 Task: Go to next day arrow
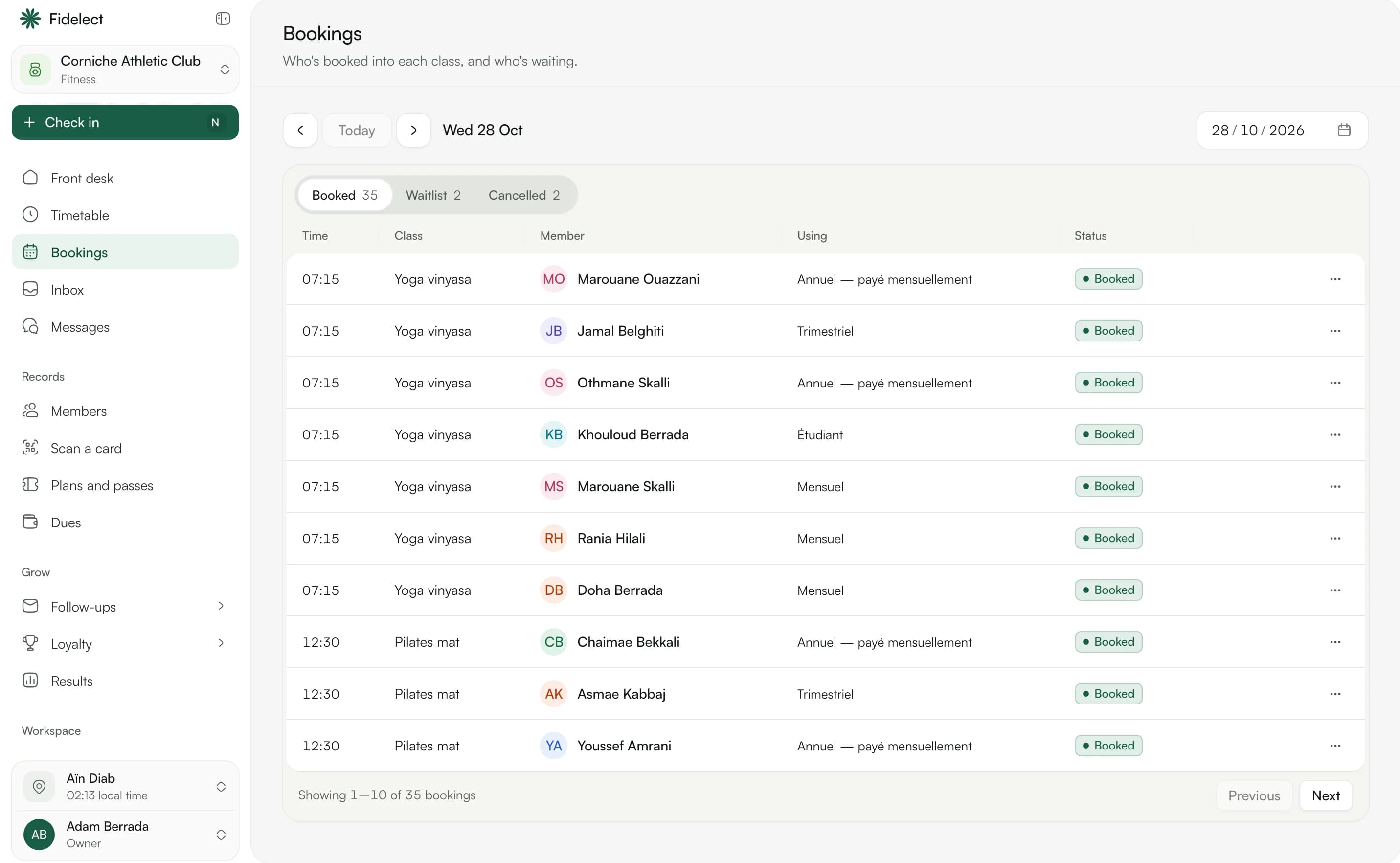tap(414, 130)
